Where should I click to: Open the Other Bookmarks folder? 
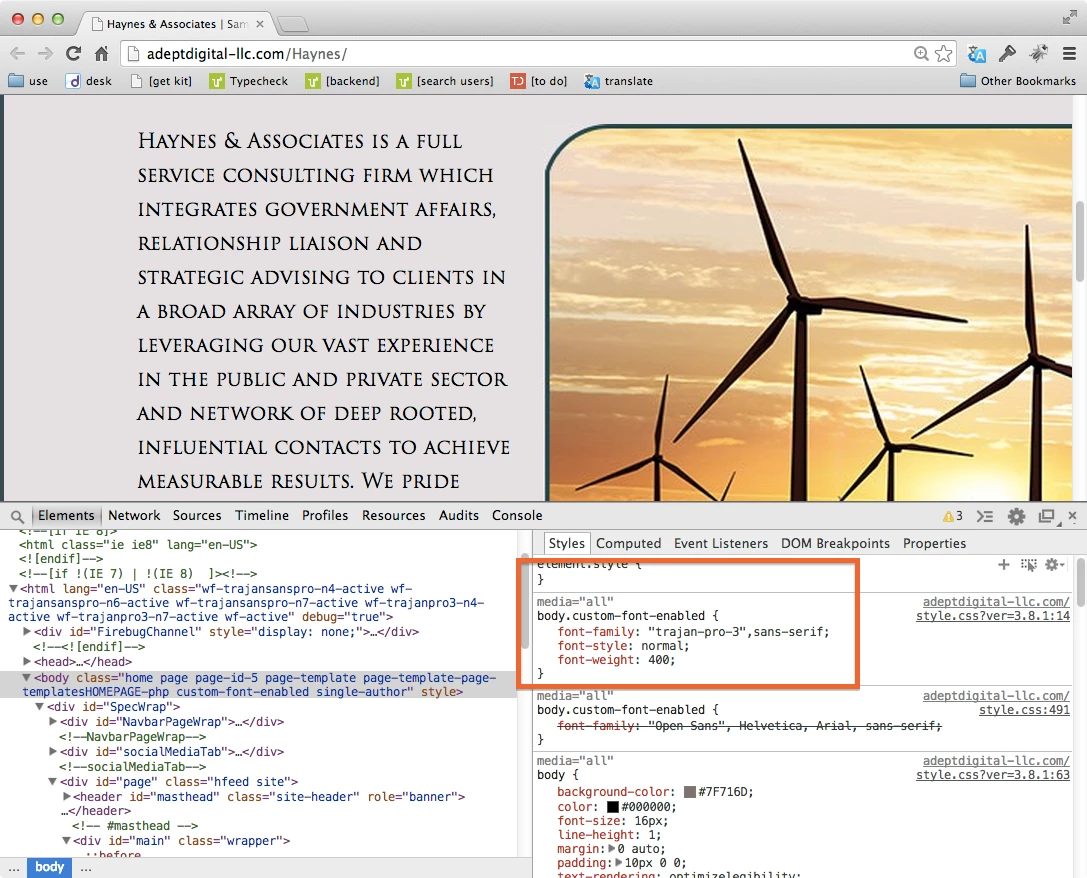point(1018,81)
